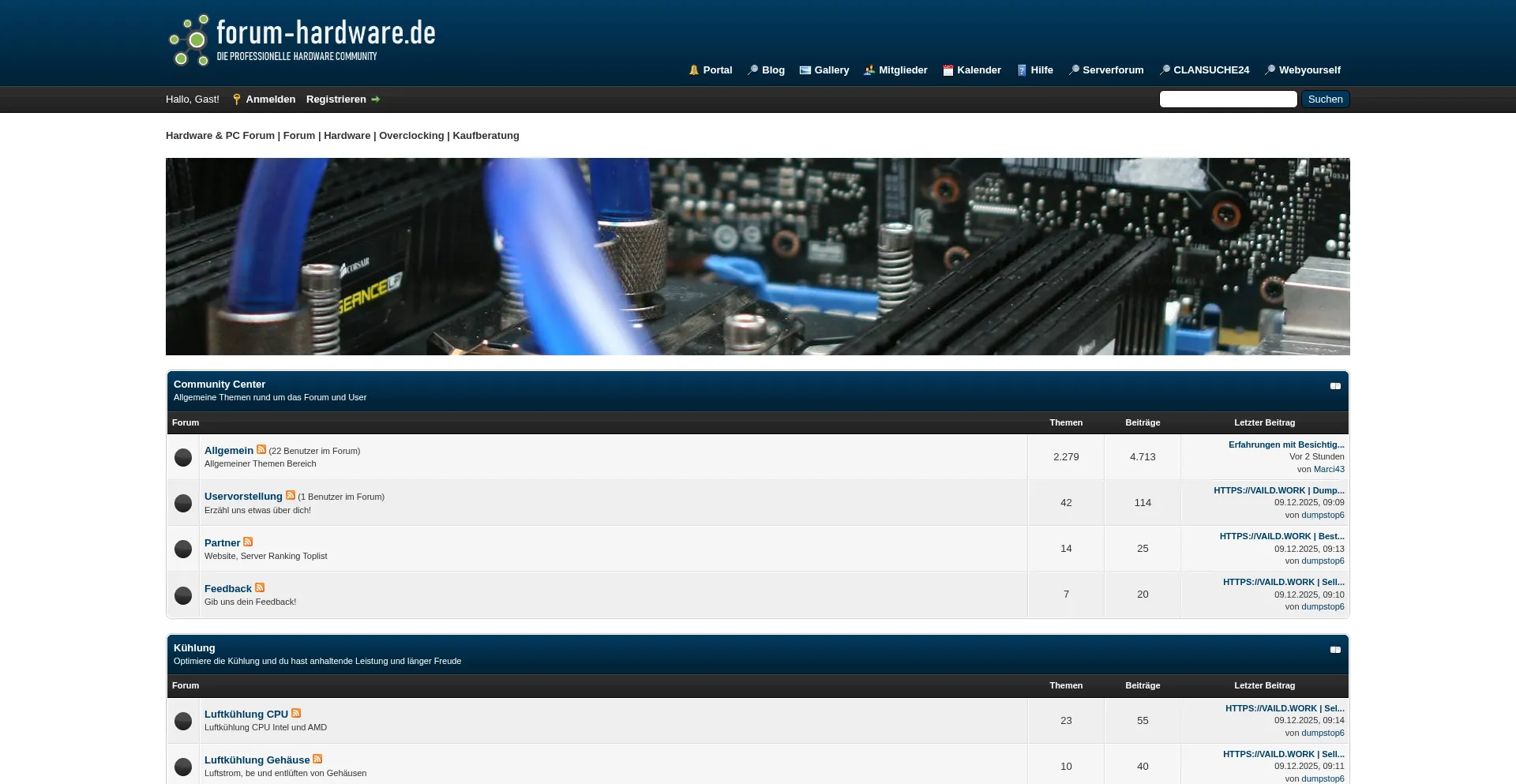The image size is (1516, 784).
Task: Click the forum status icon beside Feedback
Action: click(x=182, y=595)
